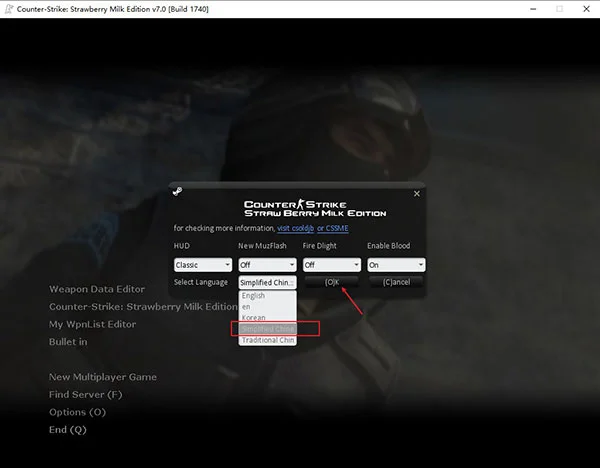Viewport: 600px width, 468px height.
Task: Open the CSSME link
Action: (x=333, y=228)
